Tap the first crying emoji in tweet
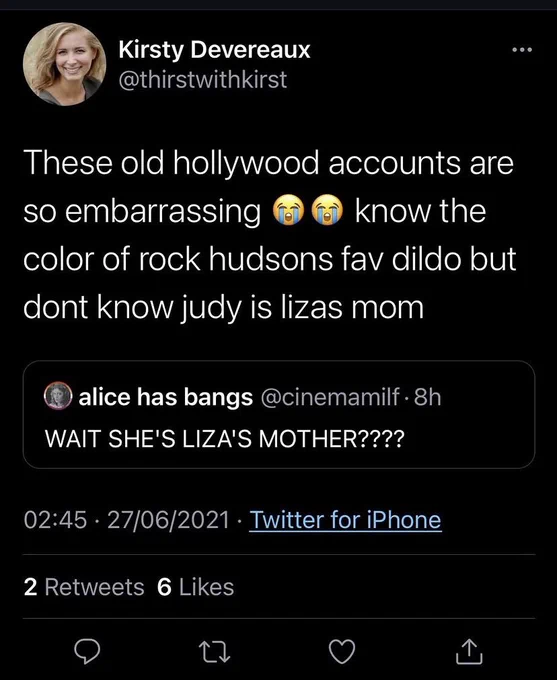 tap(288, 210)
